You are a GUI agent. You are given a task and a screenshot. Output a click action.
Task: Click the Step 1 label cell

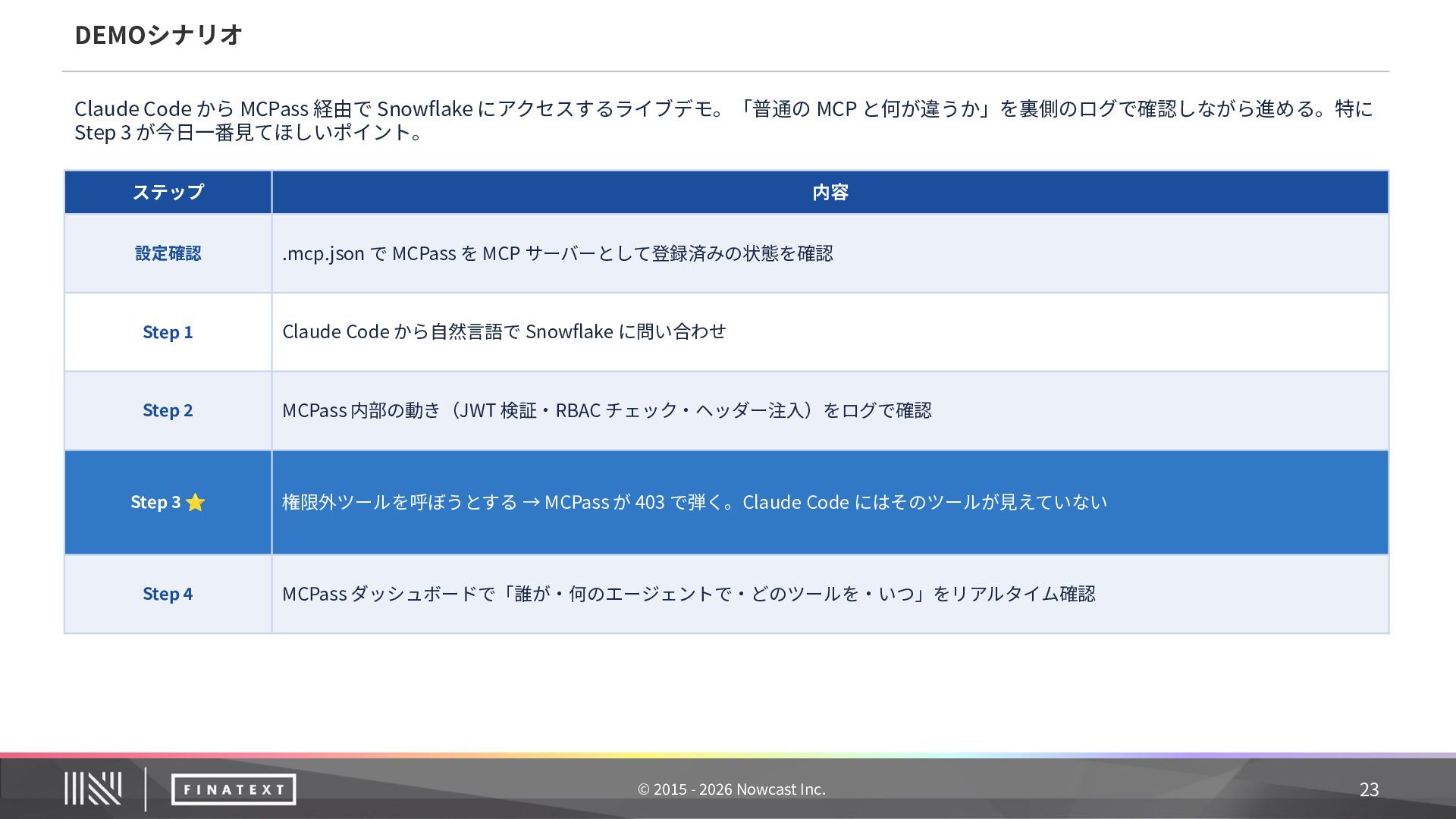point(168,332)
